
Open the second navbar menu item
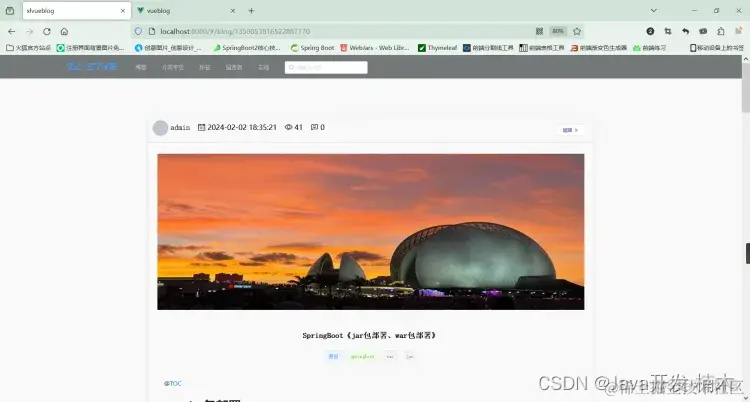tap(173, 67)
